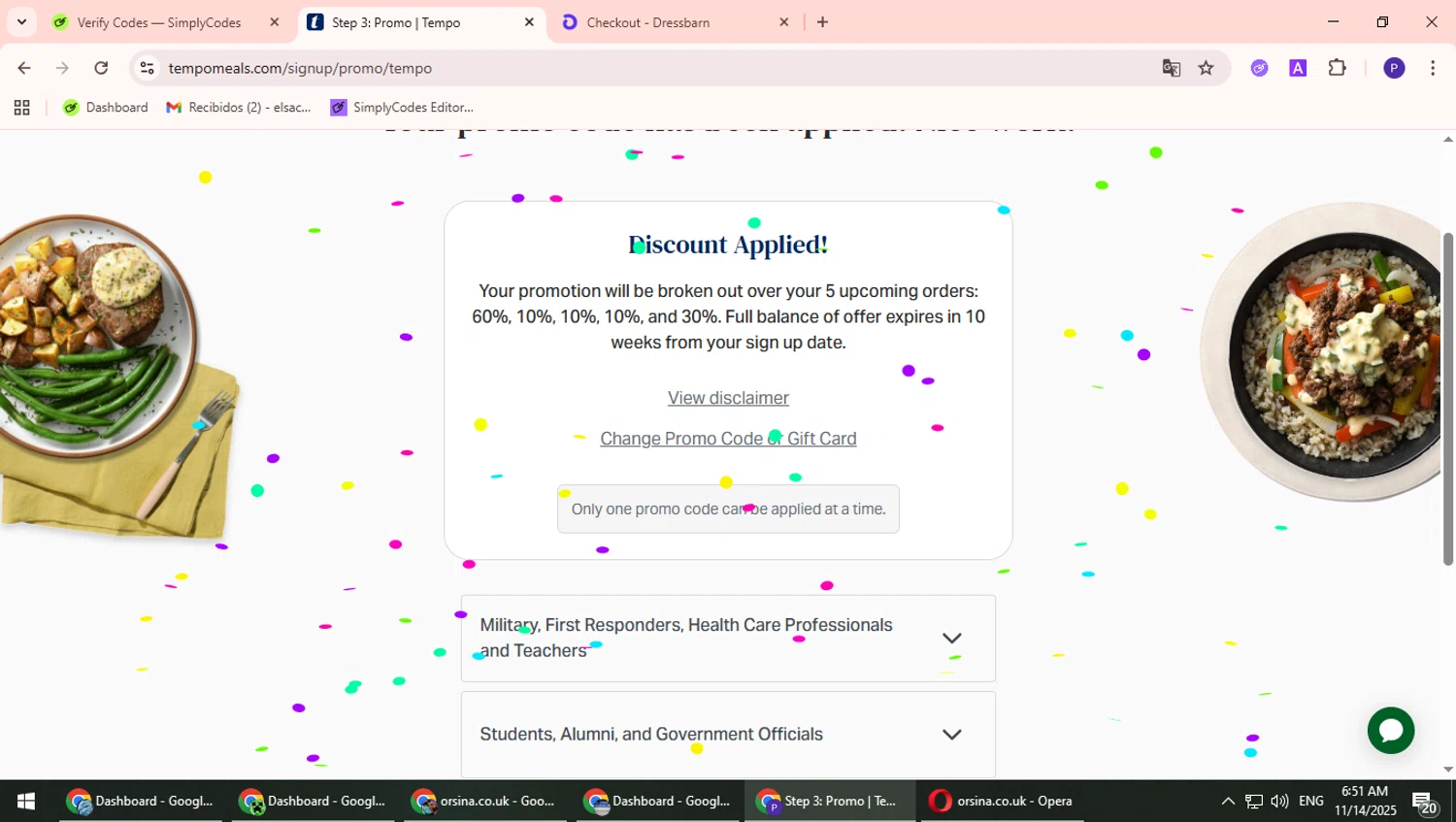This screenshot has height=822, width=1456.
Task: Open the purple A extension icon
Action: pos(1298,68)
